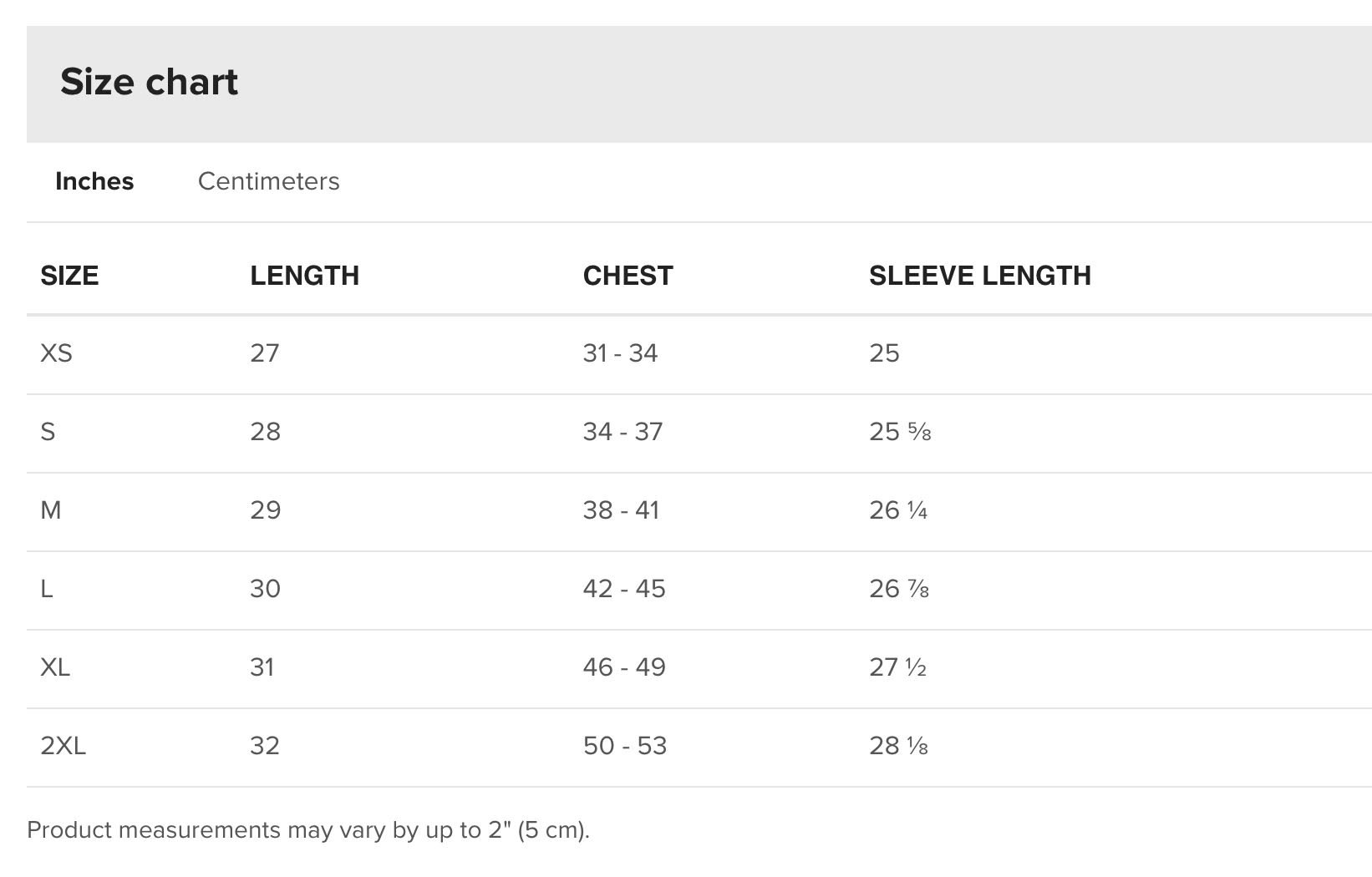This screenshot has width=1372, height=877.
Task: Click chest value 50 - 53
Action: pos(625,746)
